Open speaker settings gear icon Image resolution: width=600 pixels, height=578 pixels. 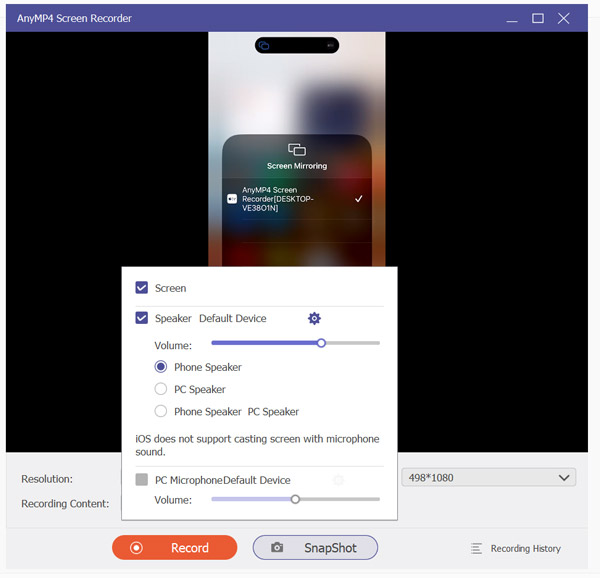(314, 318)
